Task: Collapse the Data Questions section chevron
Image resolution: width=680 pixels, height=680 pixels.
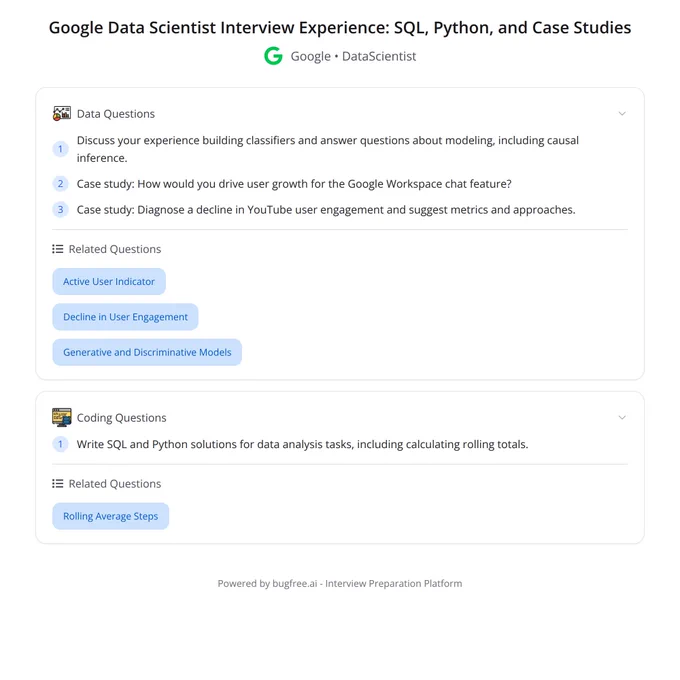Action: [622, 114]
